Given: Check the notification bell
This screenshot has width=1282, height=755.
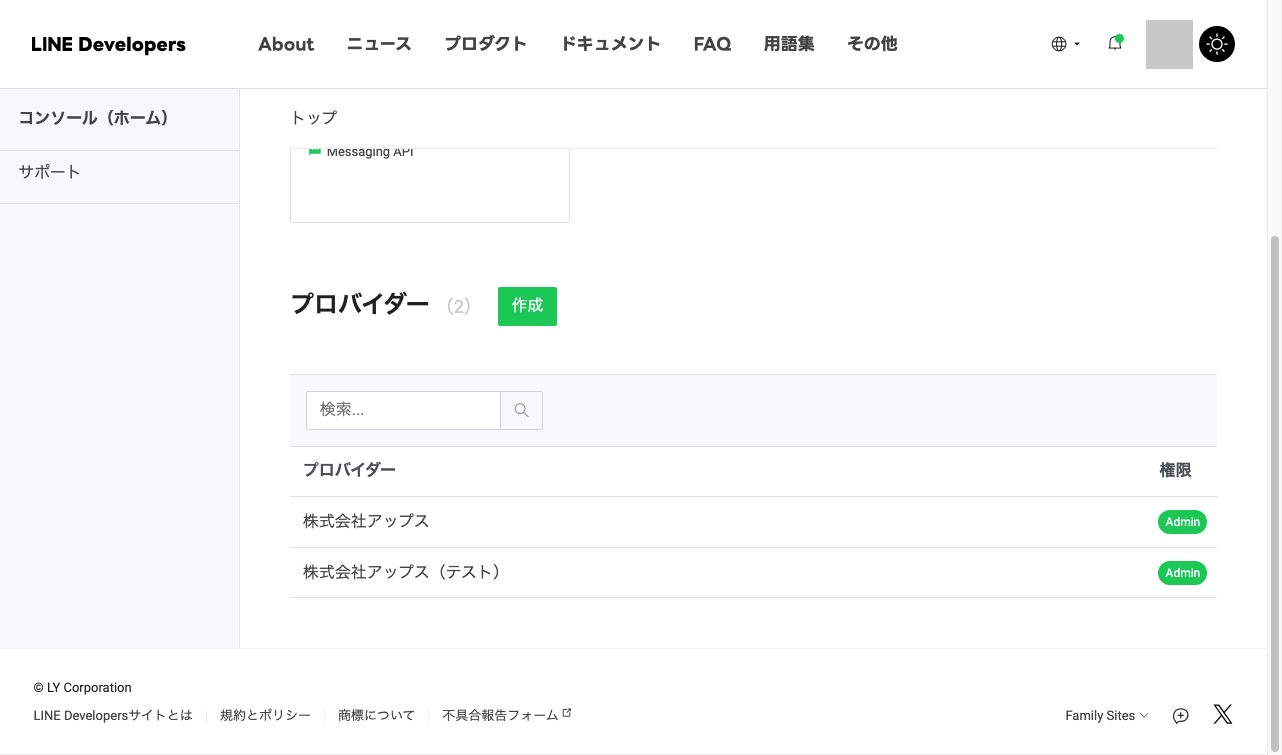Looking at the screenshot, I should (x=1115, y=43).
